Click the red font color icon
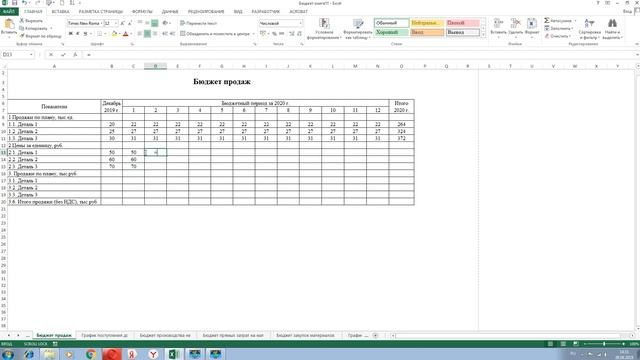640x360 pixels. pos(126,33)
